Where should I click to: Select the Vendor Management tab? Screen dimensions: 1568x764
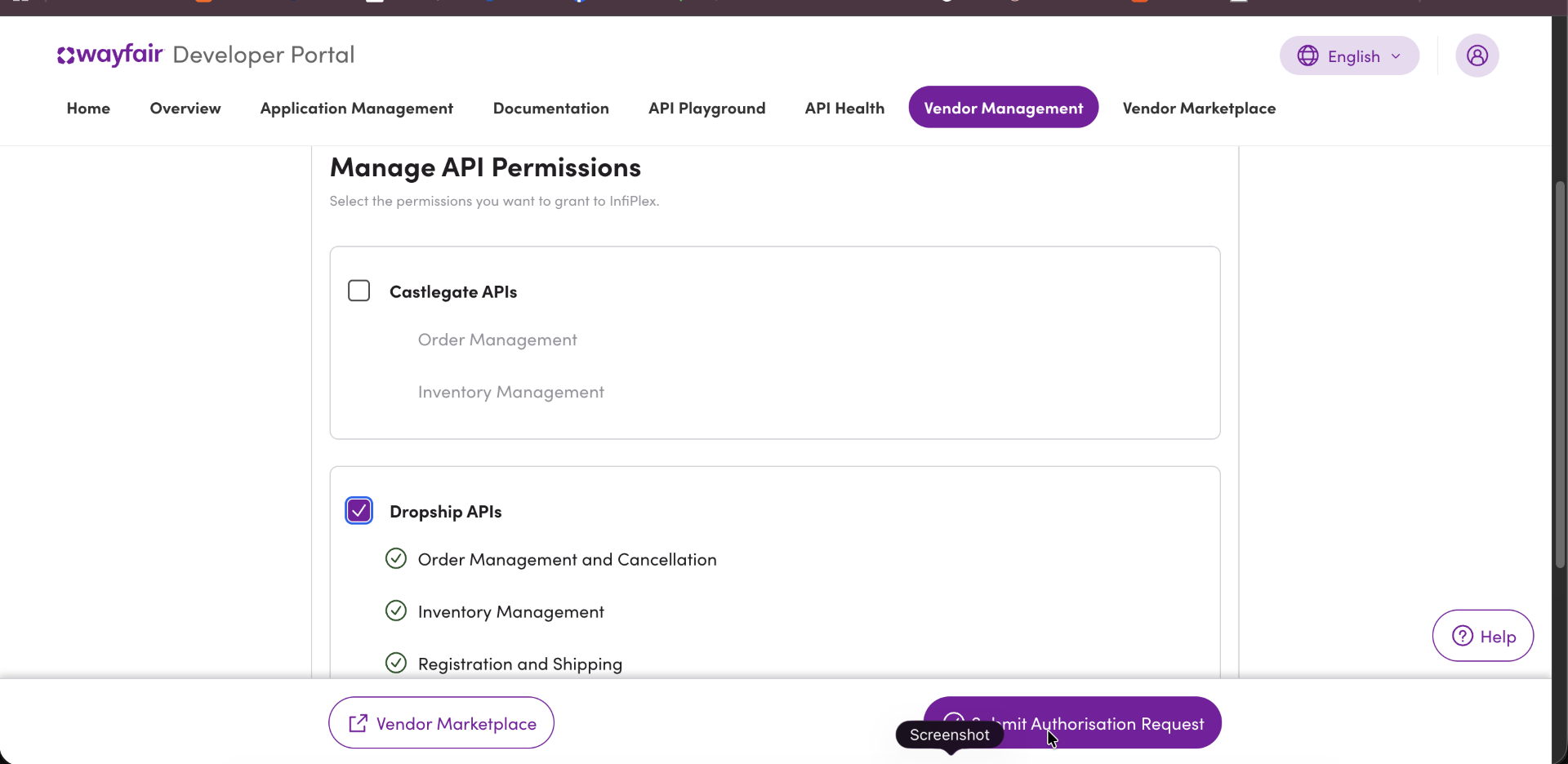[x=1004, y=107]
